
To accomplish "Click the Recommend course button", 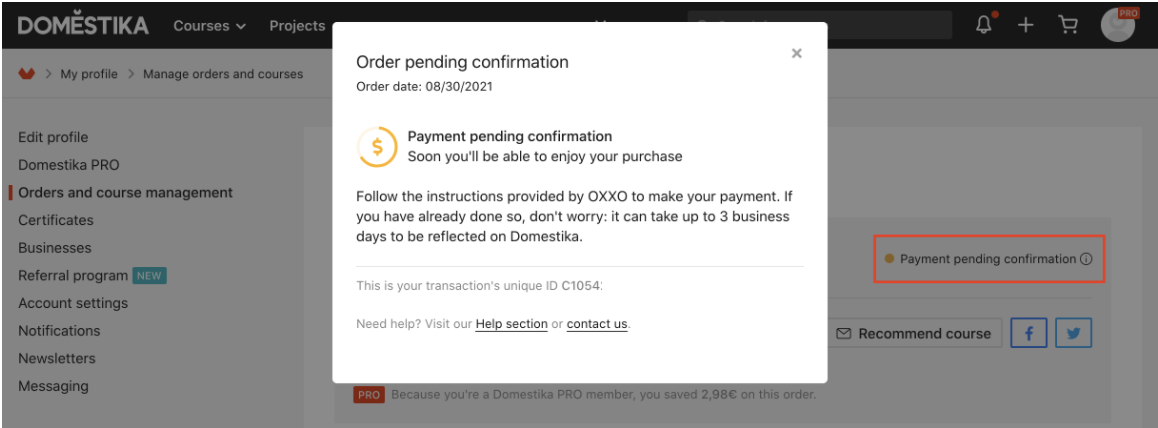I will 914,334.
